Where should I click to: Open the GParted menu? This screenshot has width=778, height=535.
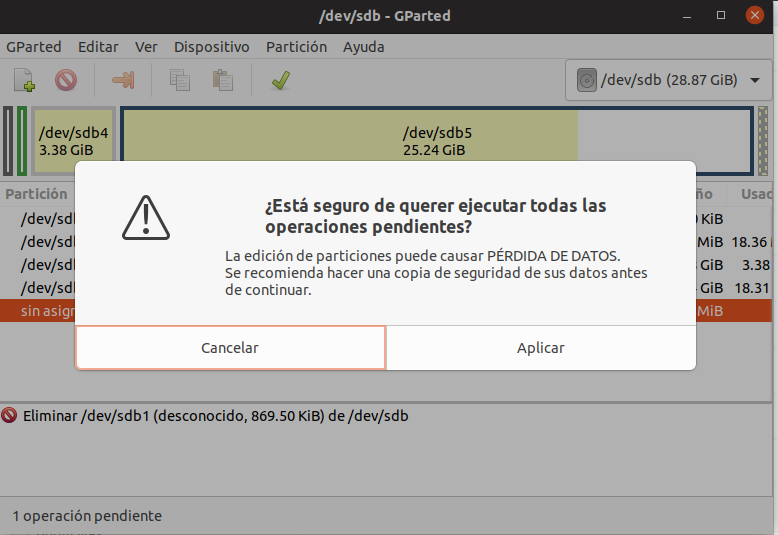click(34, 47)
